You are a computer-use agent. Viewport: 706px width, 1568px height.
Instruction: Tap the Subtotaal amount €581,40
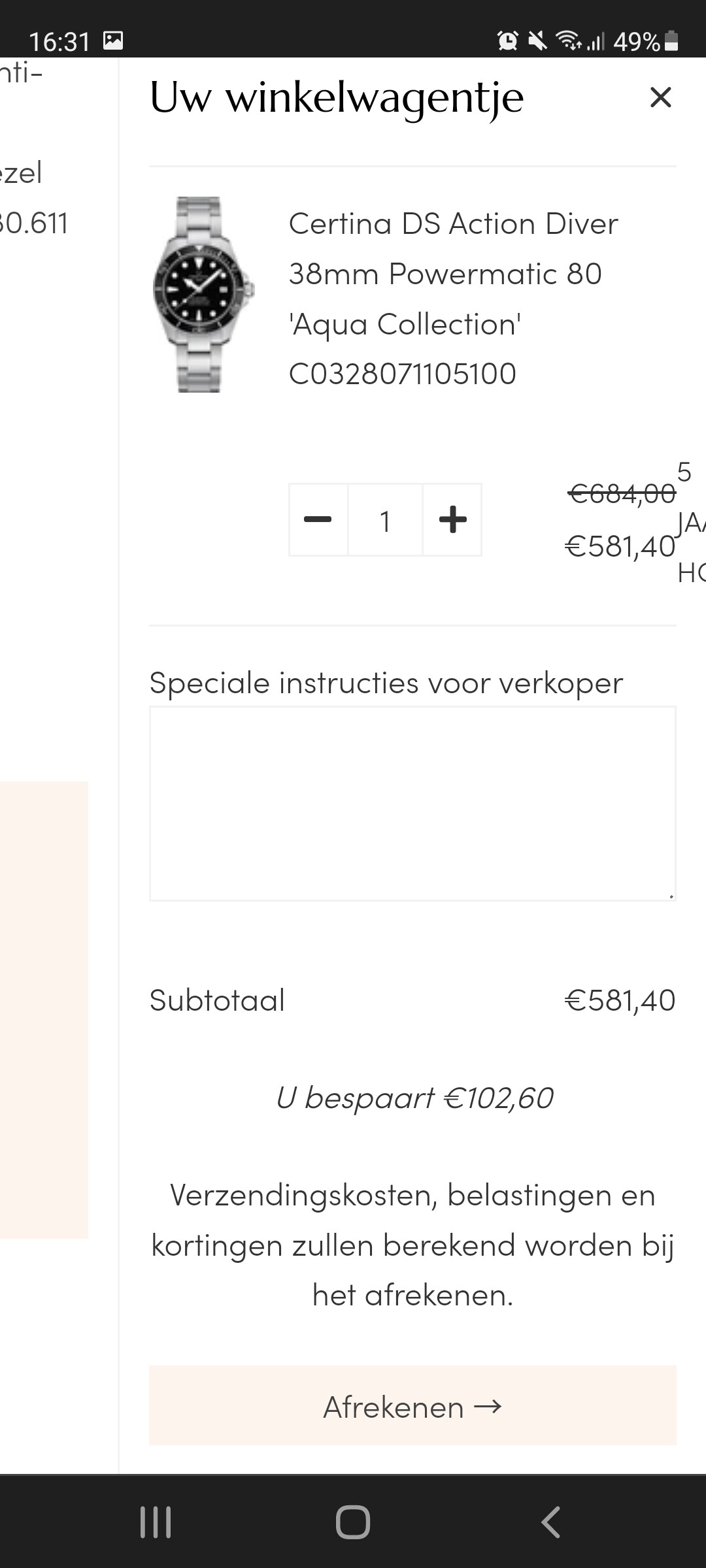pyautogui.click(x=620, y=1000)
